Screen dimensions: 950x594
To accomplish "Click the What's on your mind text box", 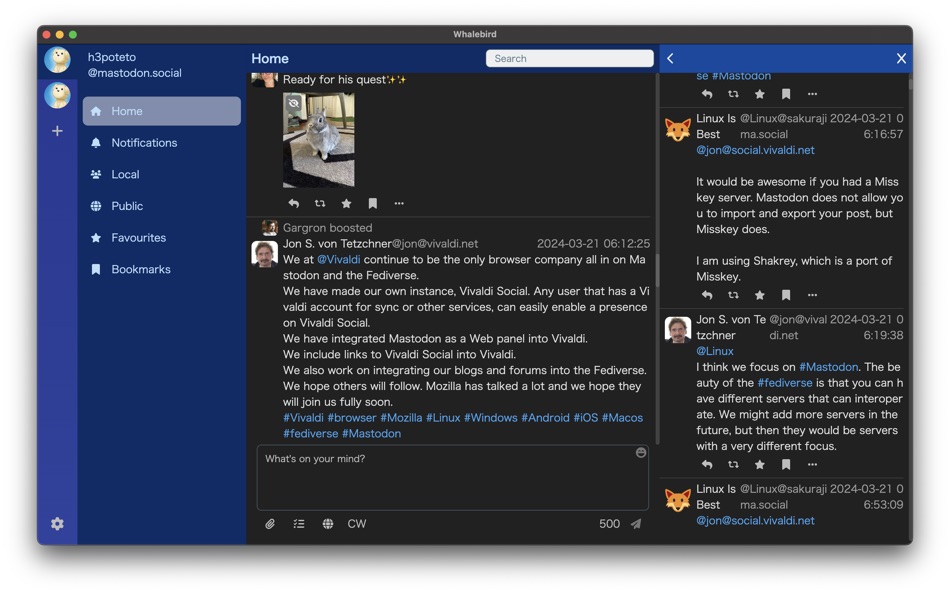I will click(452, 478).
